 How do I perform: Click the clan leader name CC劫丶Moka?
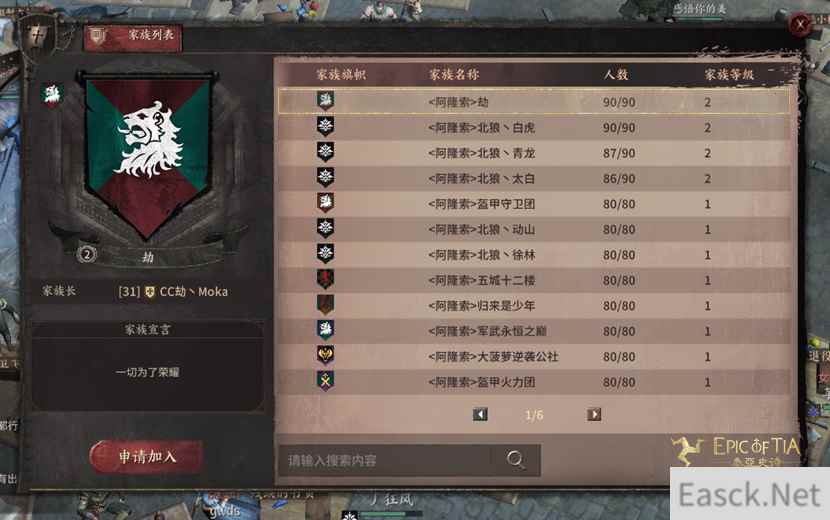pyautogui.click(x=193, y=292)
